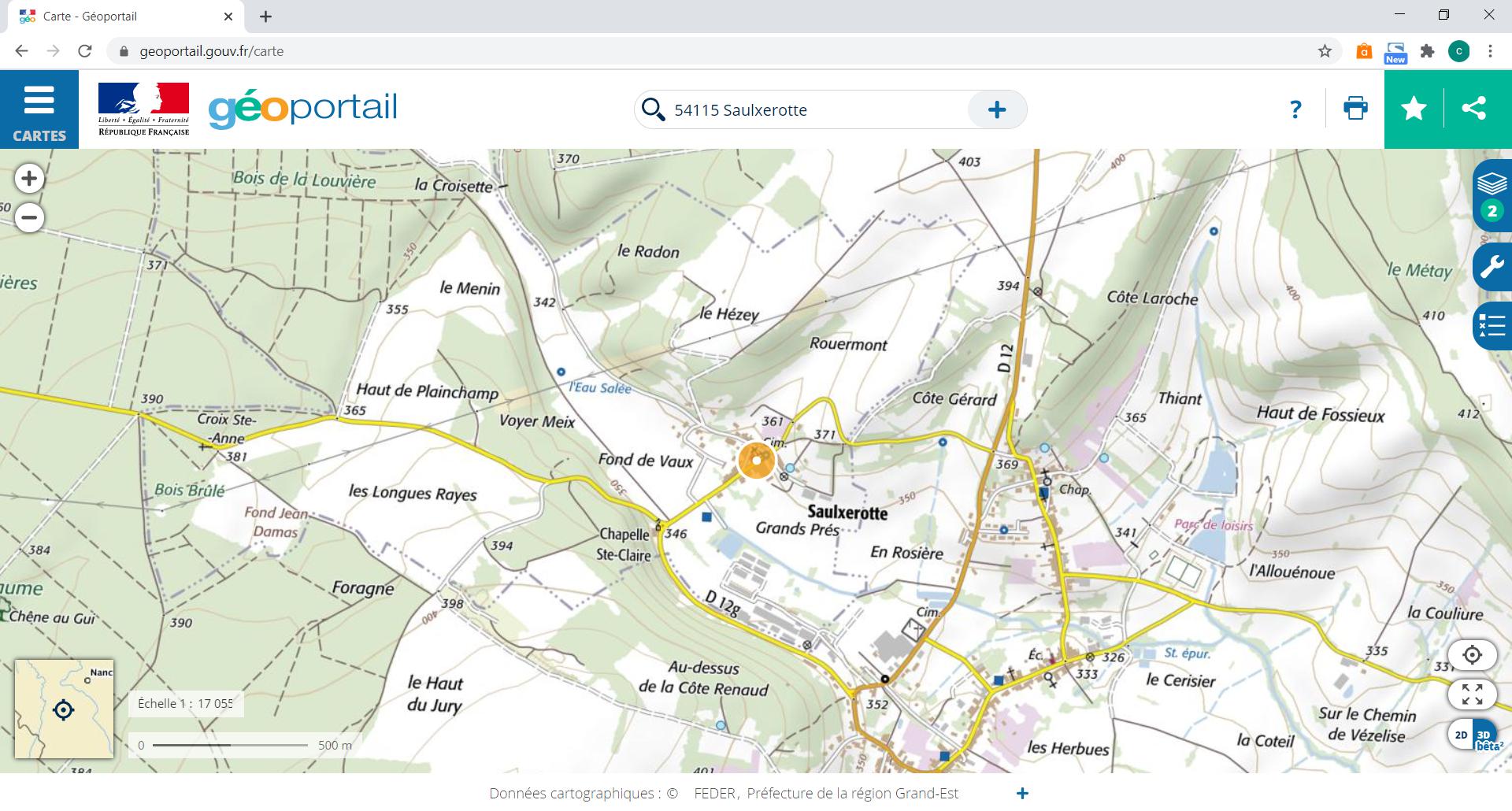Viewport: 1512px width, 811px height.
Task: Expand advanced search with the plus button
Action: click(997, 109)
